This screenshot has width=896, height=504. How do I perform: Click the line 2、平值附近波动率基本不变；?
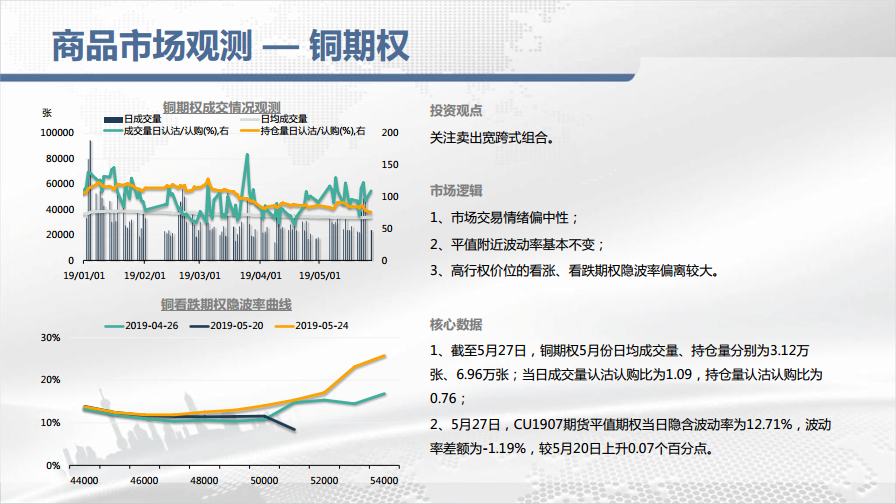pyautogui.click(x=518, y=245)
